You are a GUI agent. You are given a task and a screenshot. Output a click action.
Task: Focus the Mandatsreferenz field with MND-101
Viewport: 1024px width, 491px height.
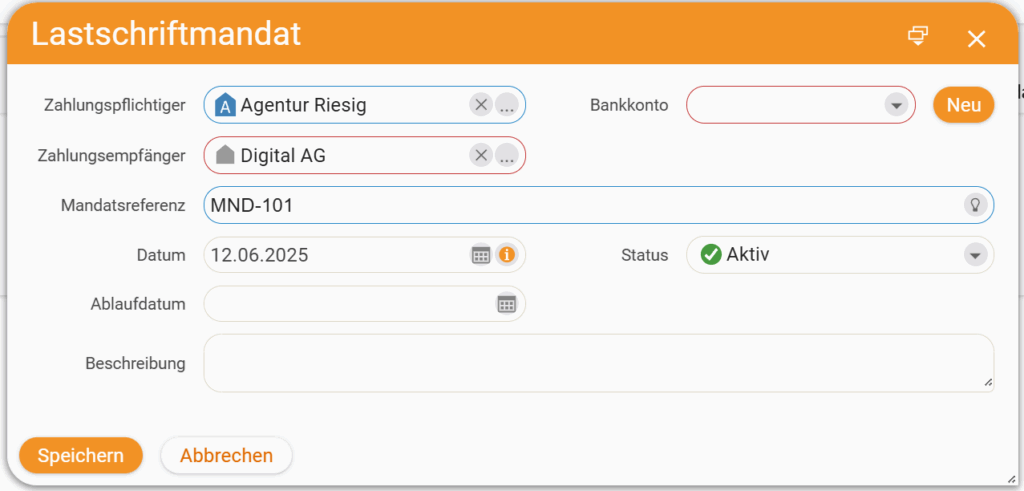tap(599, 205)
